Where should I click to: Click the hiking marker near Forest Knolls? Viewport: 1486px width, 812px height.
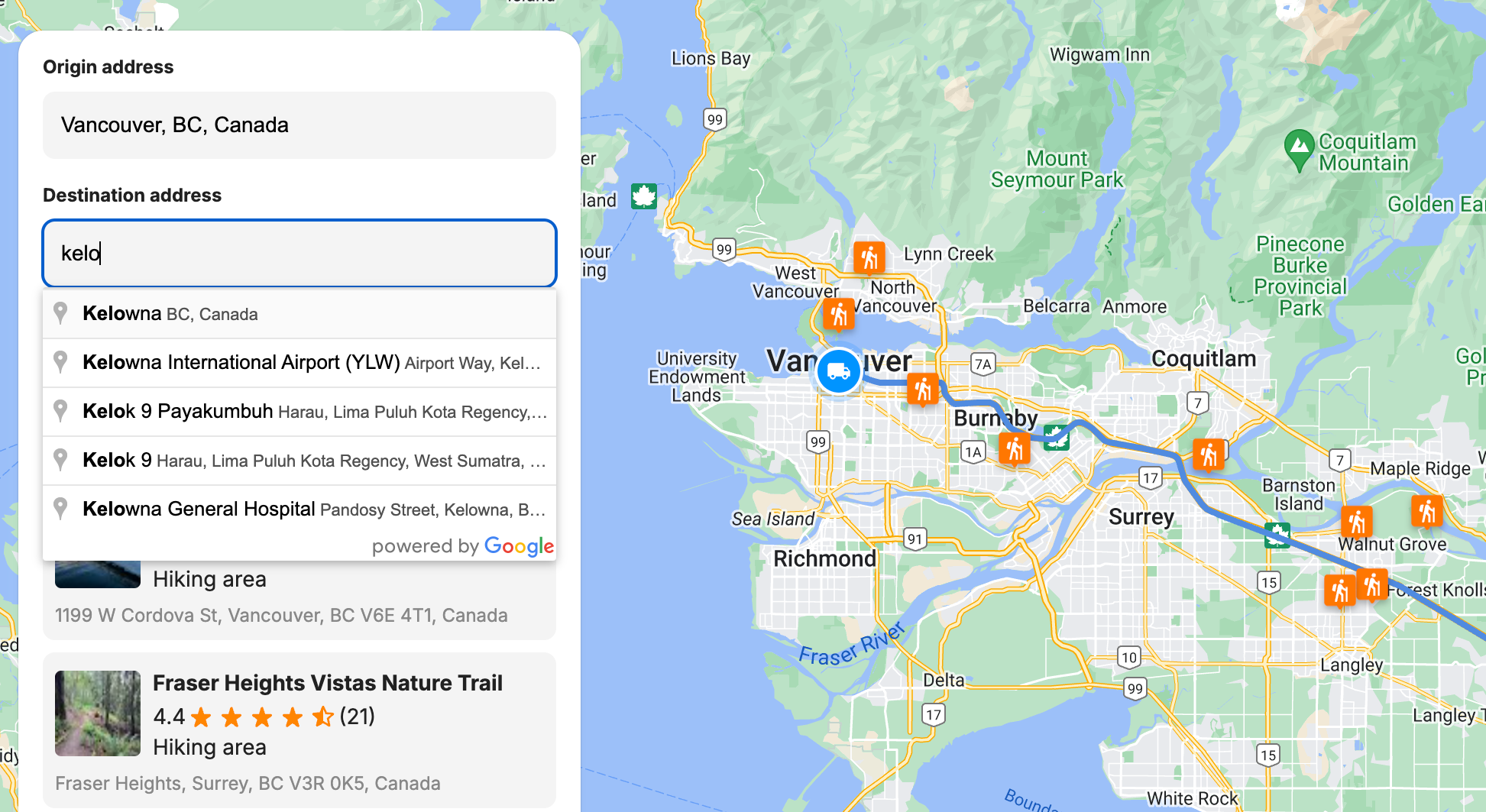(1373, 587)
